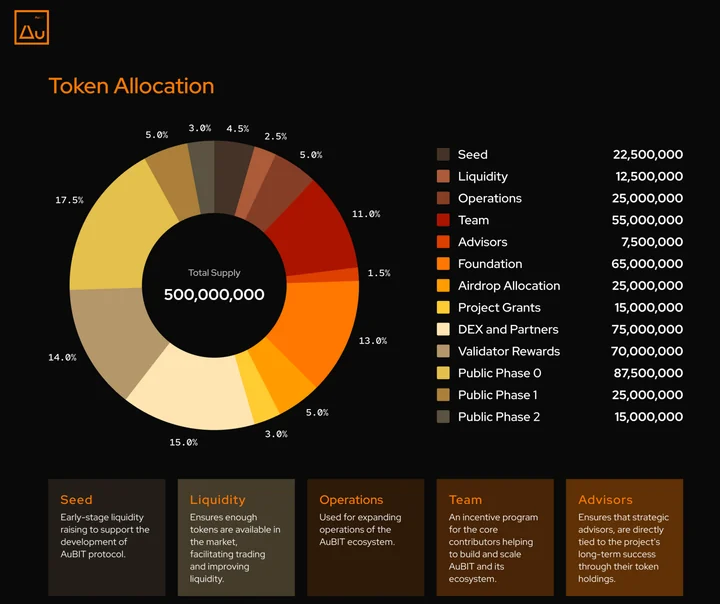Click the 22,500,000 Seed amount
Image resolution: width=720 pixels, height=604 pixels.
click(647, 154)
